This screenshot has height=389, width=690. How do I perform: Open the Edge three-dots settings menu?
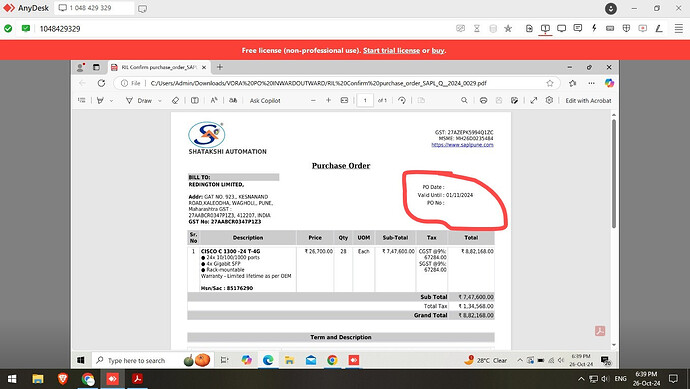(591, 83)
